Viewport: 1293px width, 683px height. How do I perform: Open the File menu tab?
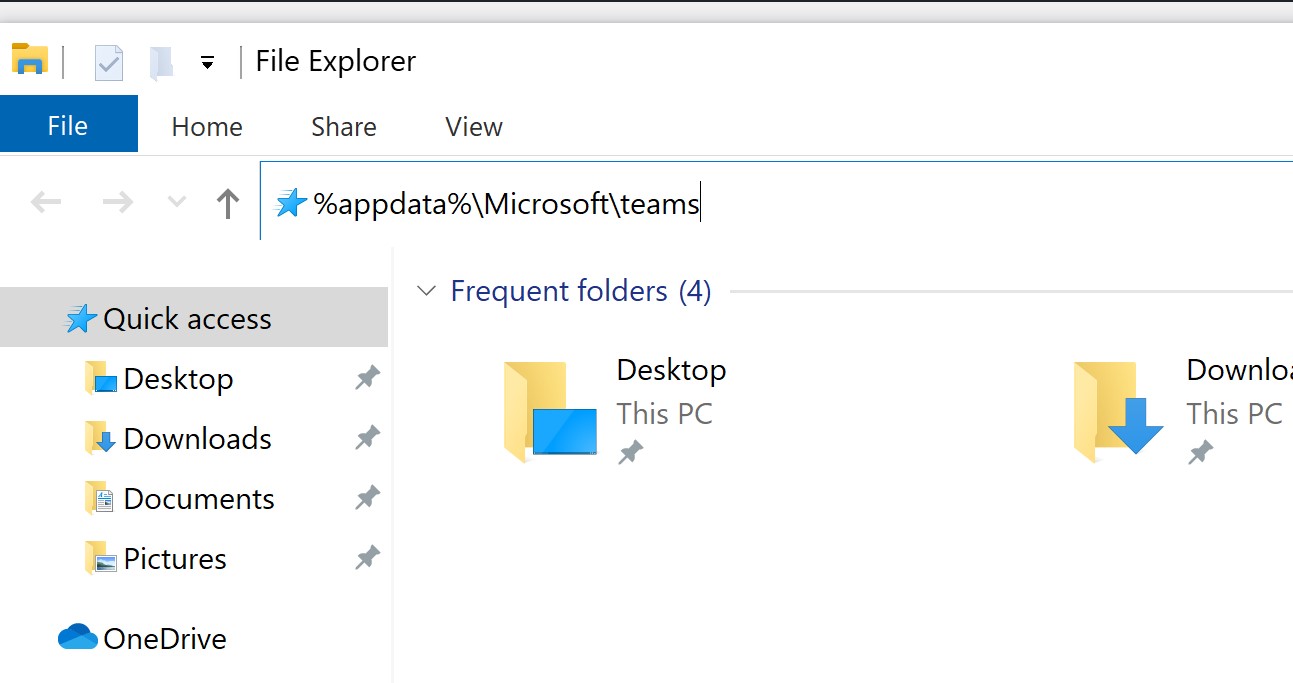click(x=68, y=126)
